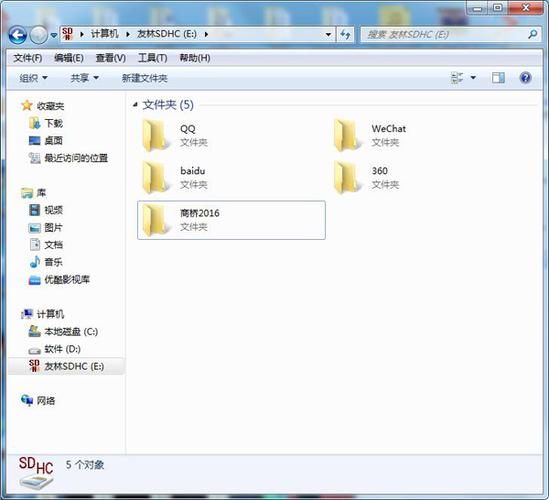Viewport: 549px width, 500px height.
Task: Collapse the 文件夹 (5) group
Action: 135,104
